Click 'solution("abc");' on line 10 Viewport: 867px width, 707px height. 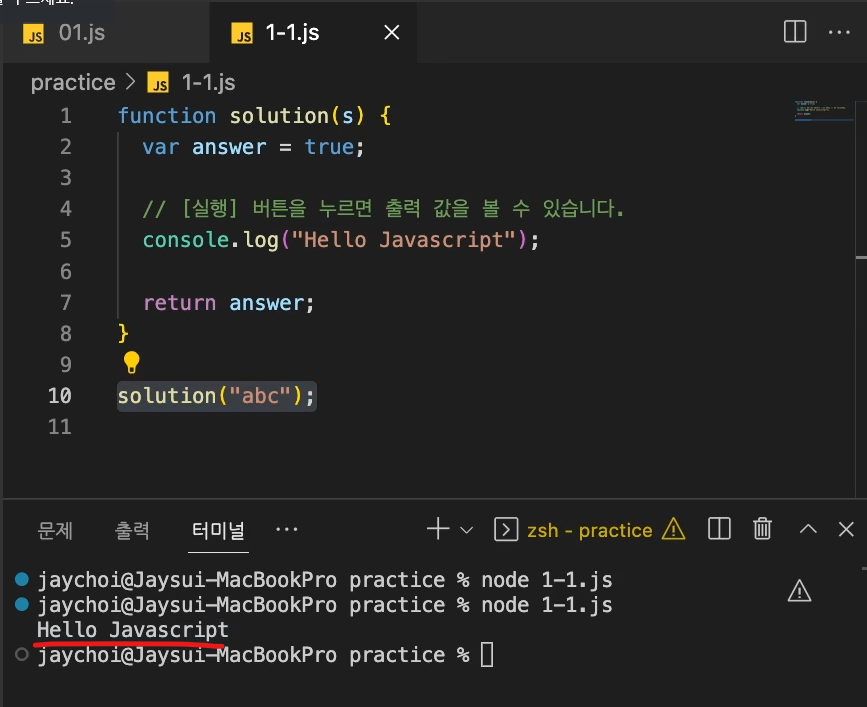216,396
